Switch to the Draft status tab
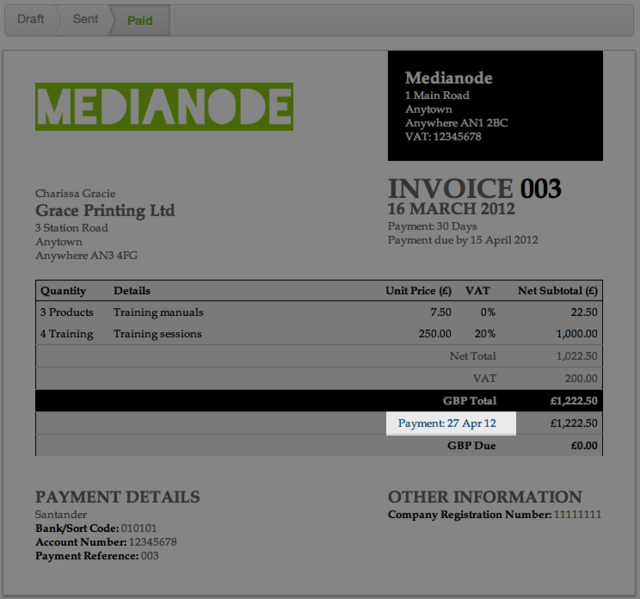Viewport: 640px width, 599px height. (x=30, y=19)
